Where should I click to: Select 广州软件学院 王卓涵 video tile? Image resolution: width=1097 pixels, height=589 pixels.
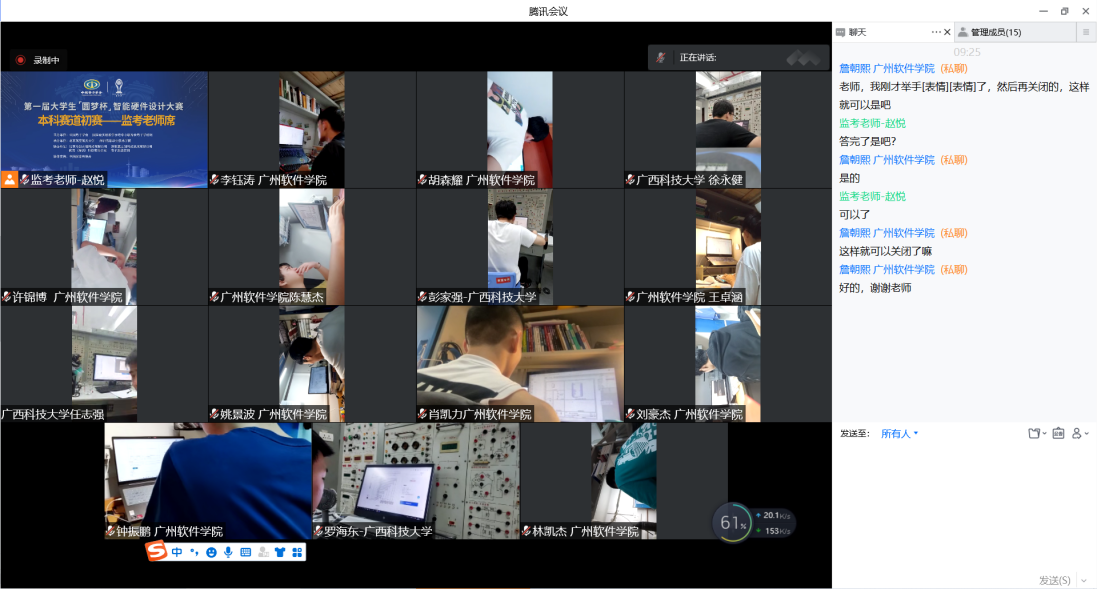click(x=728, y=247)
